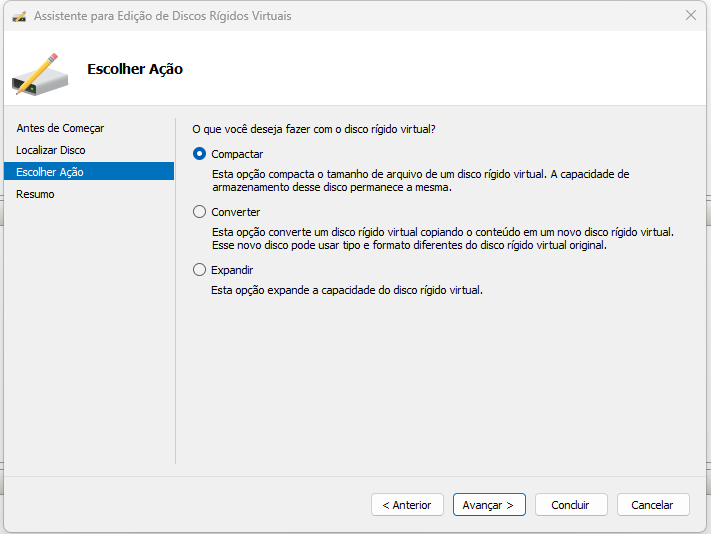Image resolution: width=711 pixels, height=534 pixels.
Task: Click the Expandir option description text
Action: coord(347,290)
